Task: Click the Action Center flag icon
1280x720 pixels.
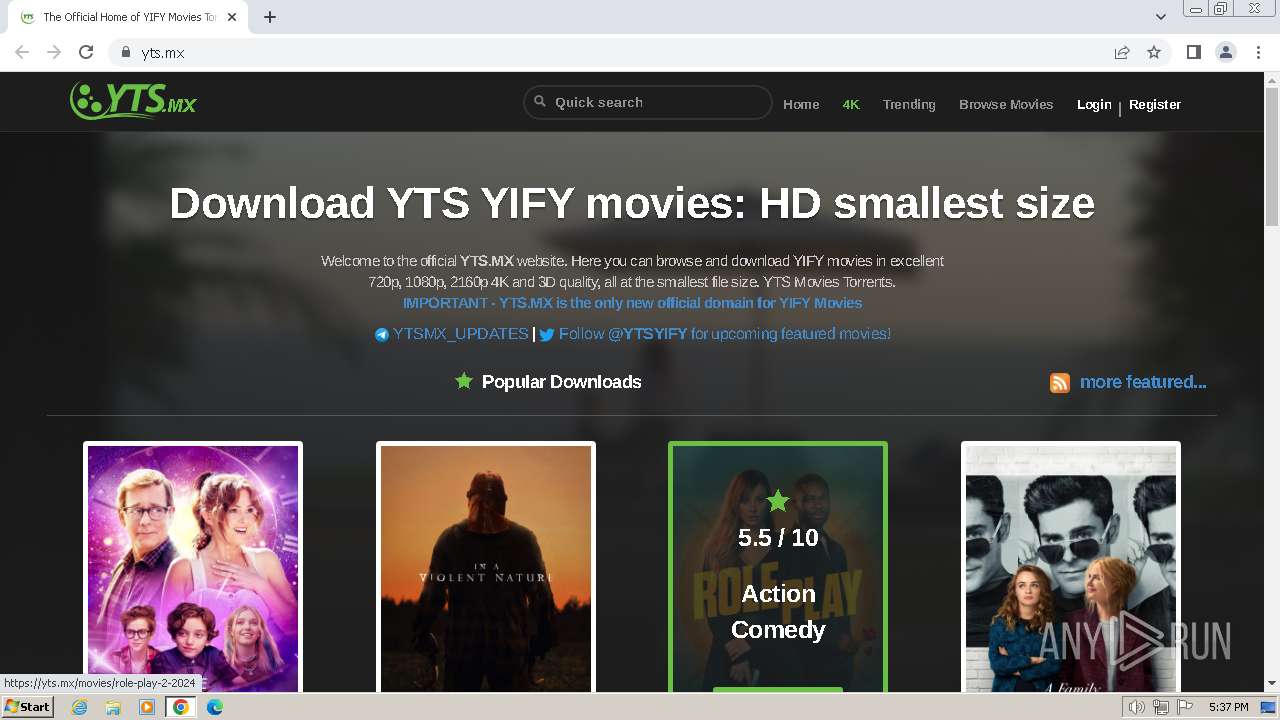Action: pos(1183,707)
